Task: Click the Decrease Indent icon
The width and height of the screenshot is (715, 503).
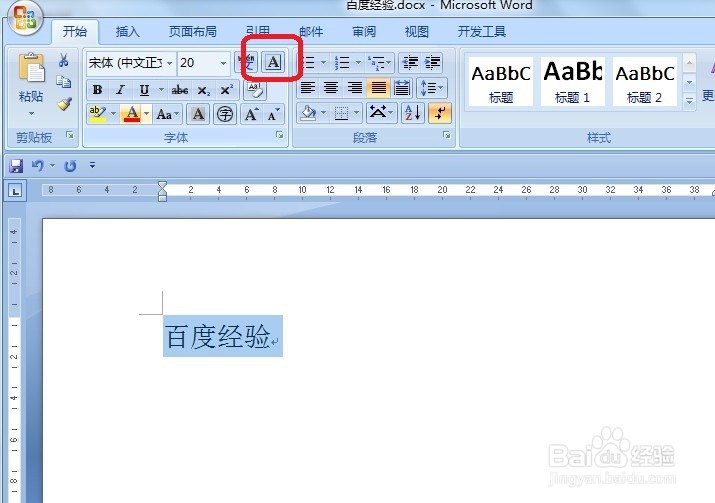Action: click(x=410, y=62)
